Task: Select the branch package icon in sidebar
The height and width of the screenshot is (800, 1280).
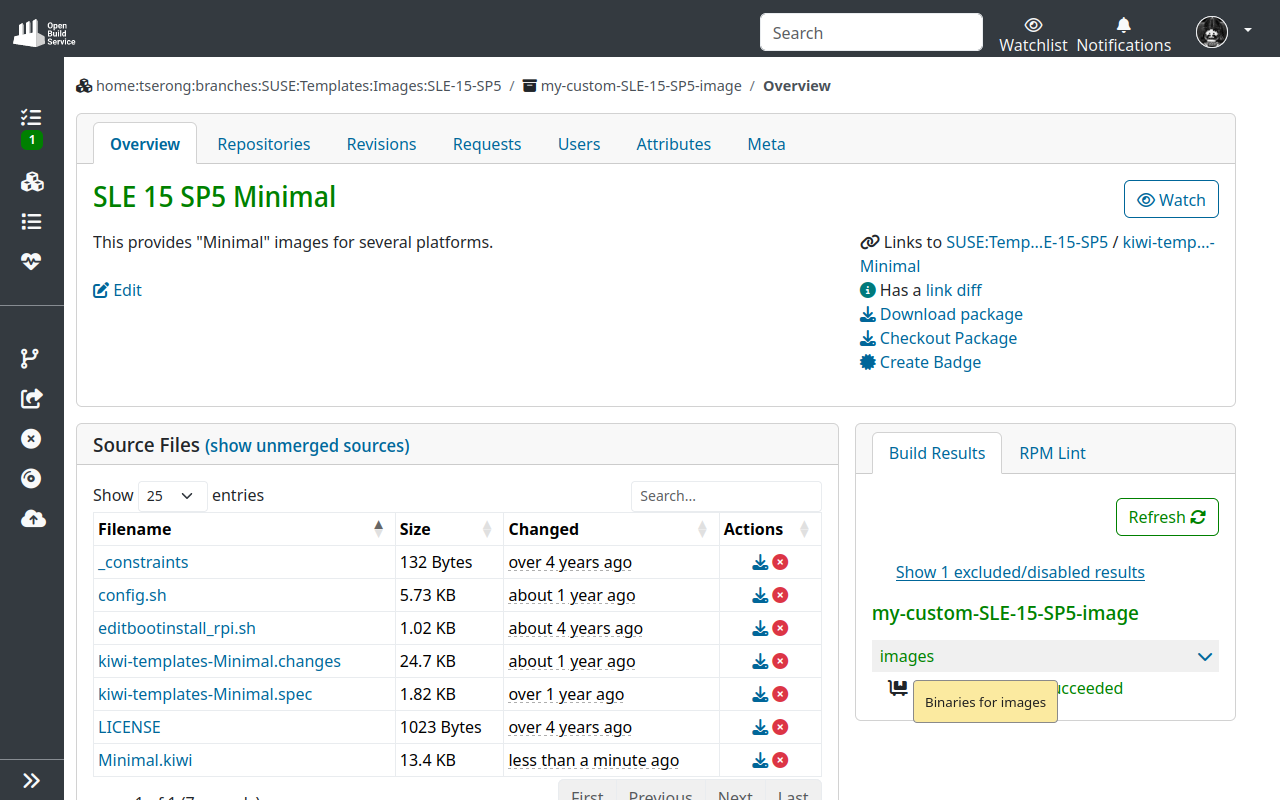Action: click(x=30, y=357)
